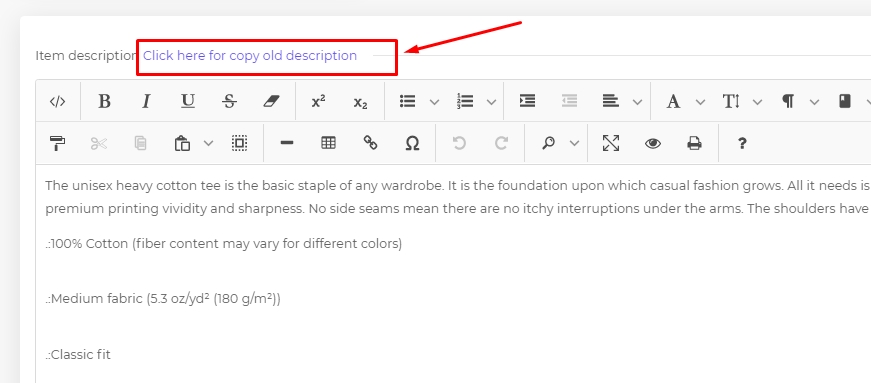Apply superscript formatting
Viewport: 871px width, 383px height.
pos(318,101)
